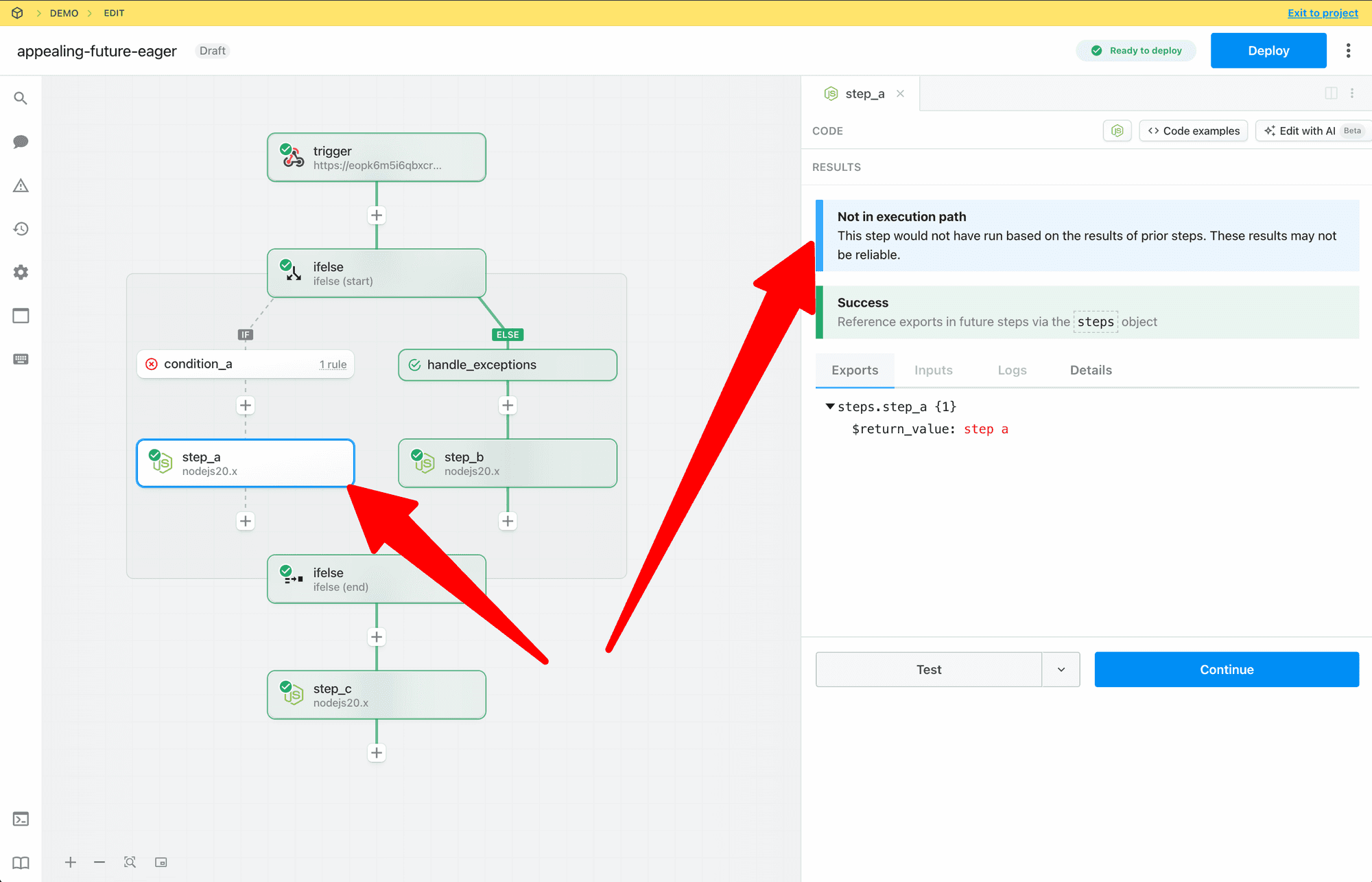Select the step_c node
Screen dimensions: 1372x882
(377, 695)
